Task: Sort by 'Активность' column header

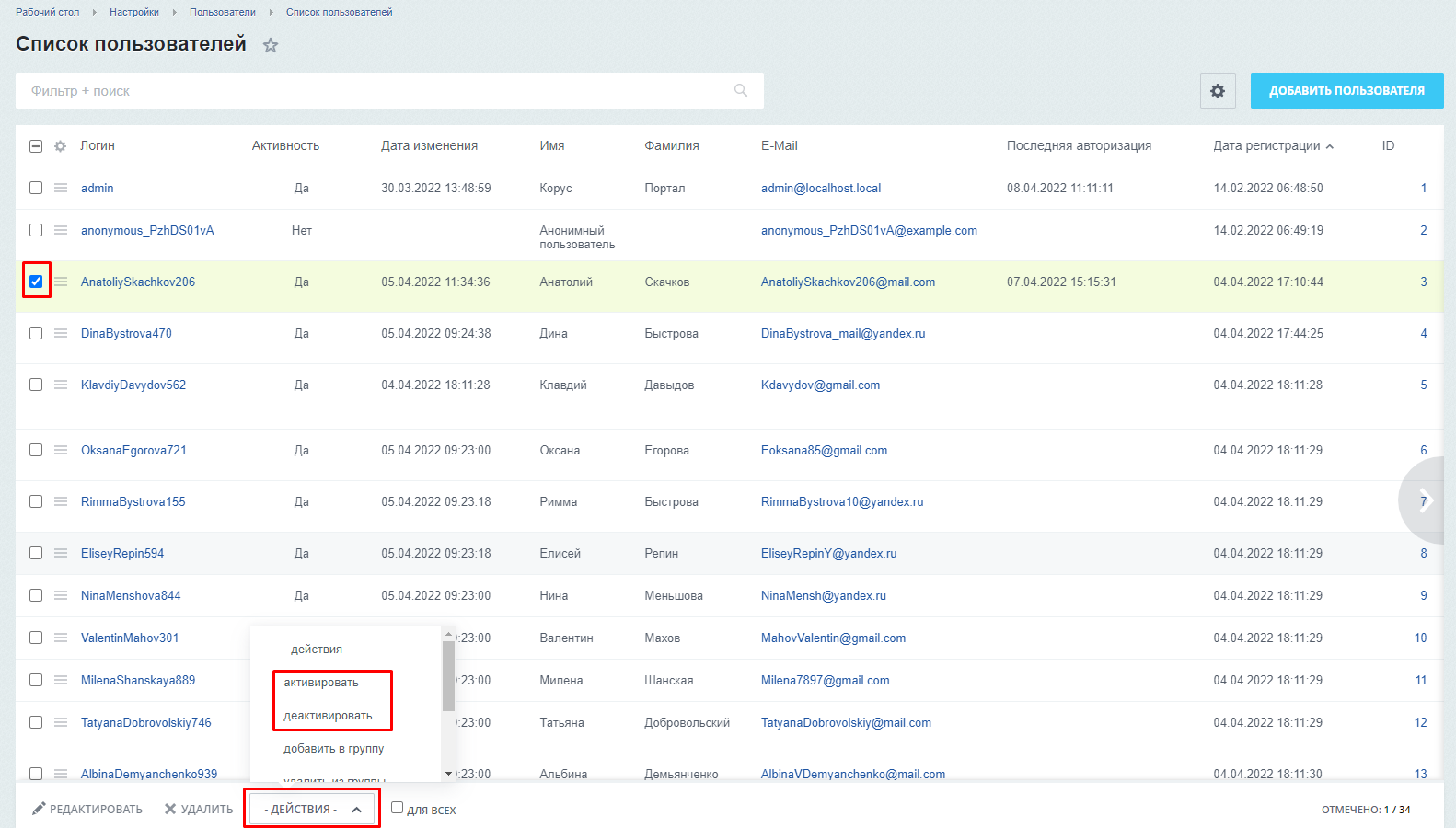Action: click(x=285, y=145)
